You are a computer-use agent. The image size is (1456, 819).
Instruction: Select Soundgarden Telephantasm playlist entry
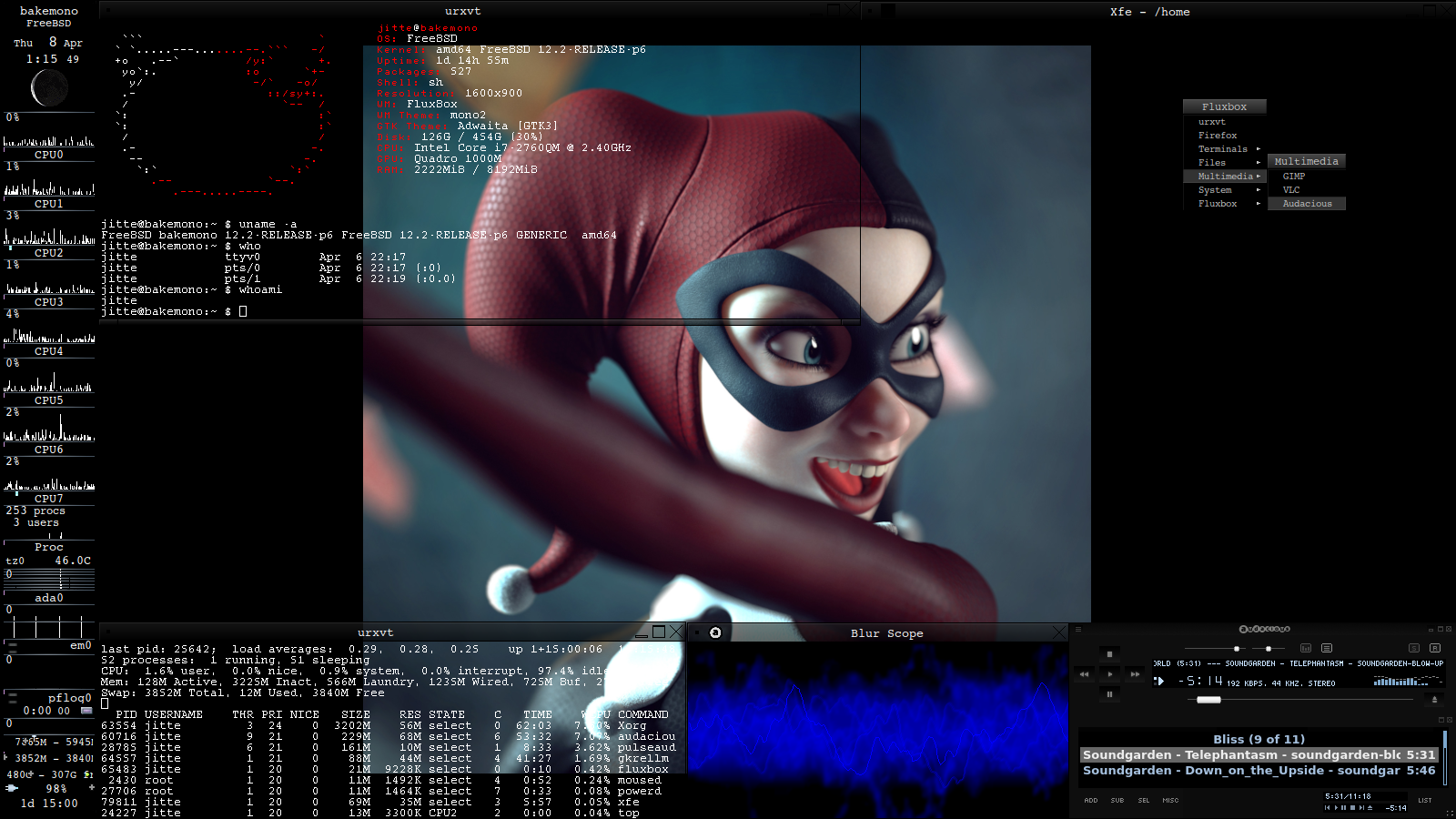1259,754
